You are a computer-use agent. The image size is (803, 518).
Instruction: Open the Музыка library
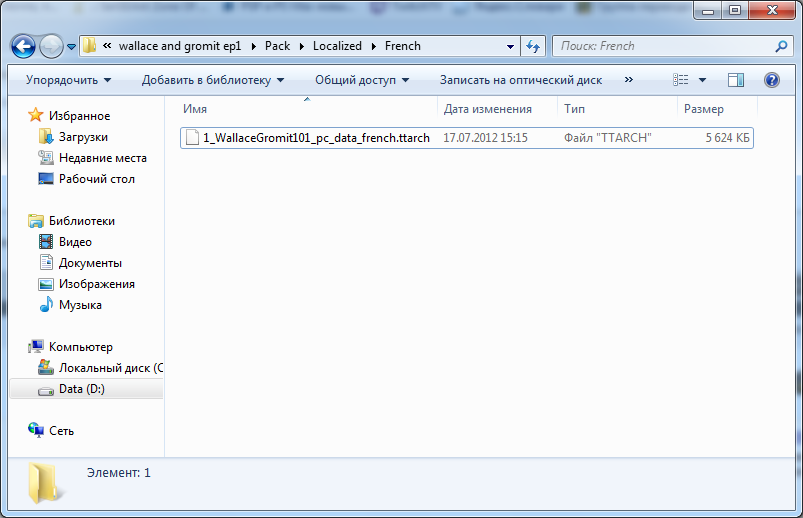[80, 305]
